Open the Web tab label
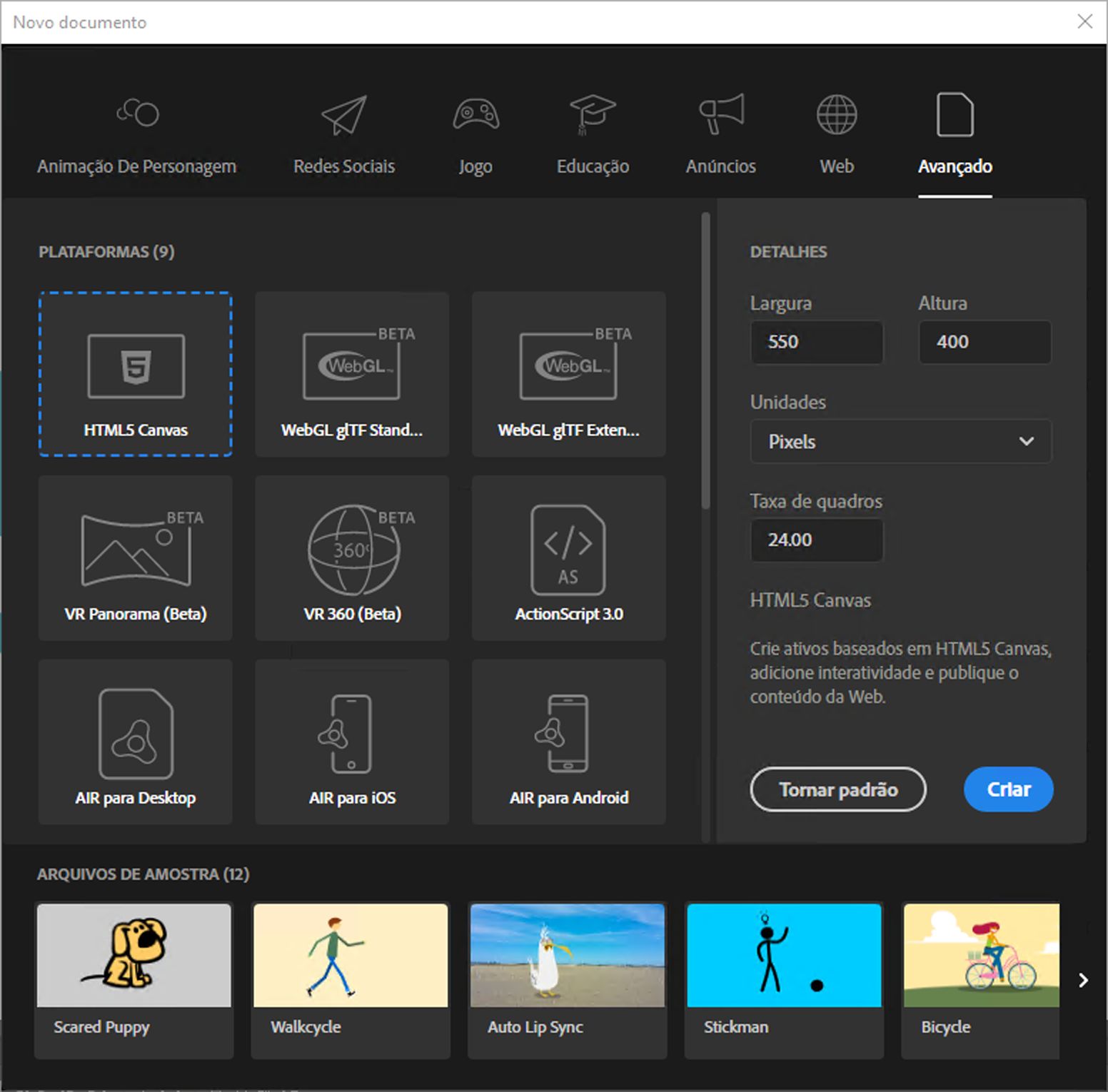Image resolution: width=1108 pixels, height=1092 pixels. [837, 166]
